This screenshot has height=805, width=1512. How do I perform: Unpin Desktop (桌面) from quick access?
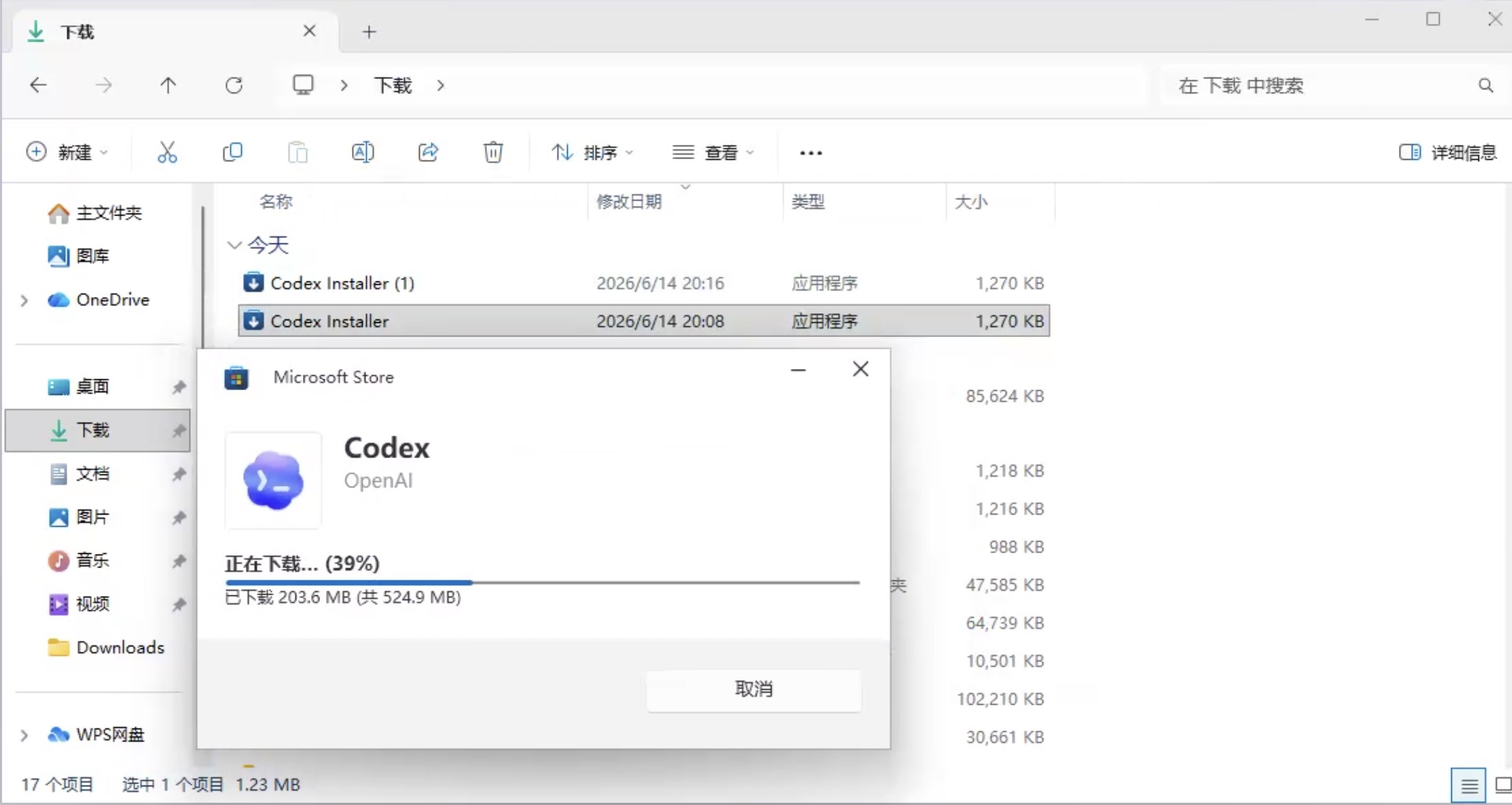[x=179, y=387]
